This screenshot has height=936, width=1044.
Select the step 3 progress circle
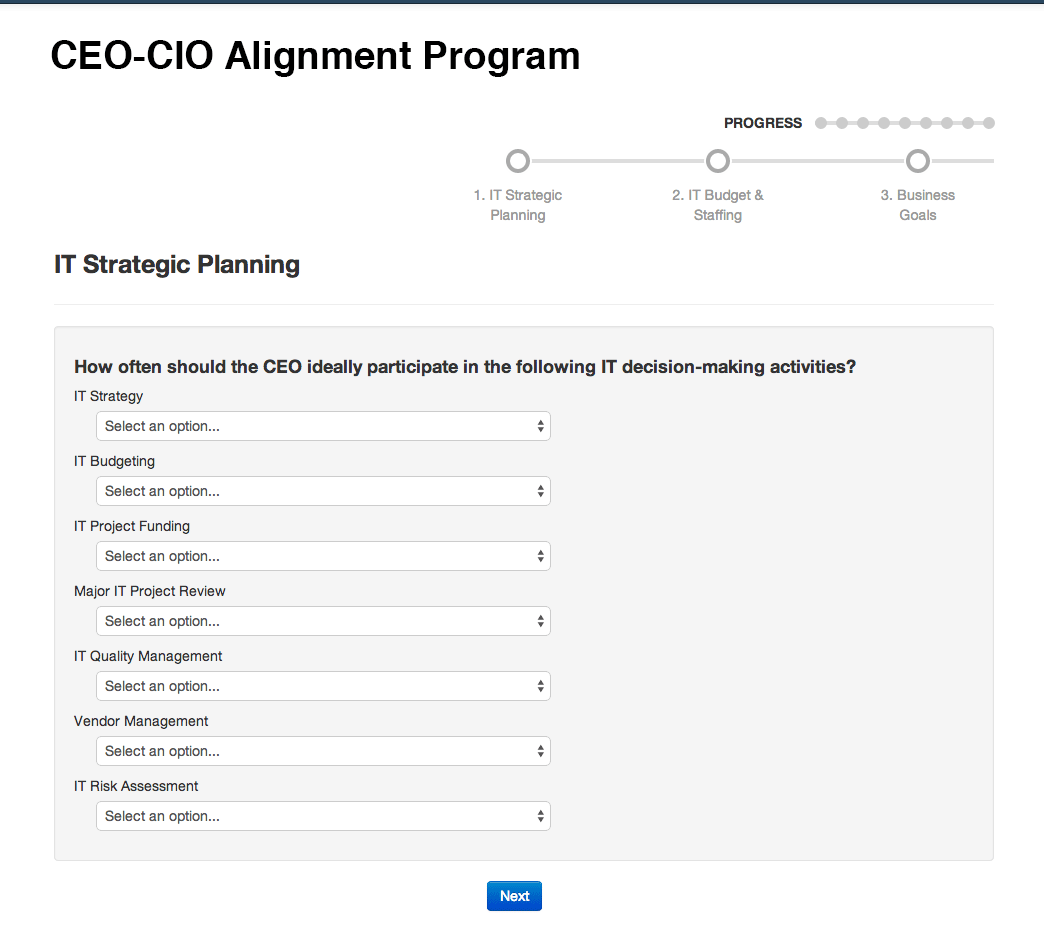pyautogui.click(x=917, y=161)
